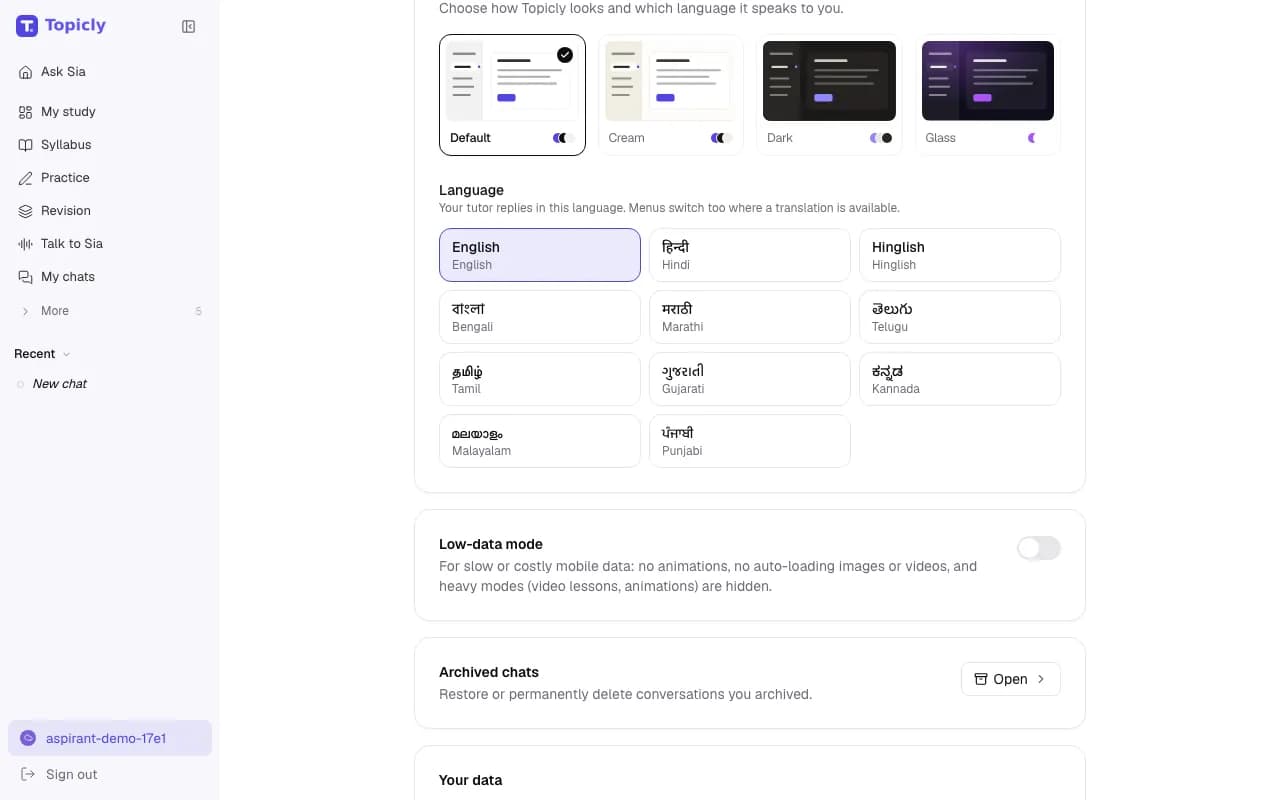
Task: Open archived chats
Action: tap(1011, 679)
